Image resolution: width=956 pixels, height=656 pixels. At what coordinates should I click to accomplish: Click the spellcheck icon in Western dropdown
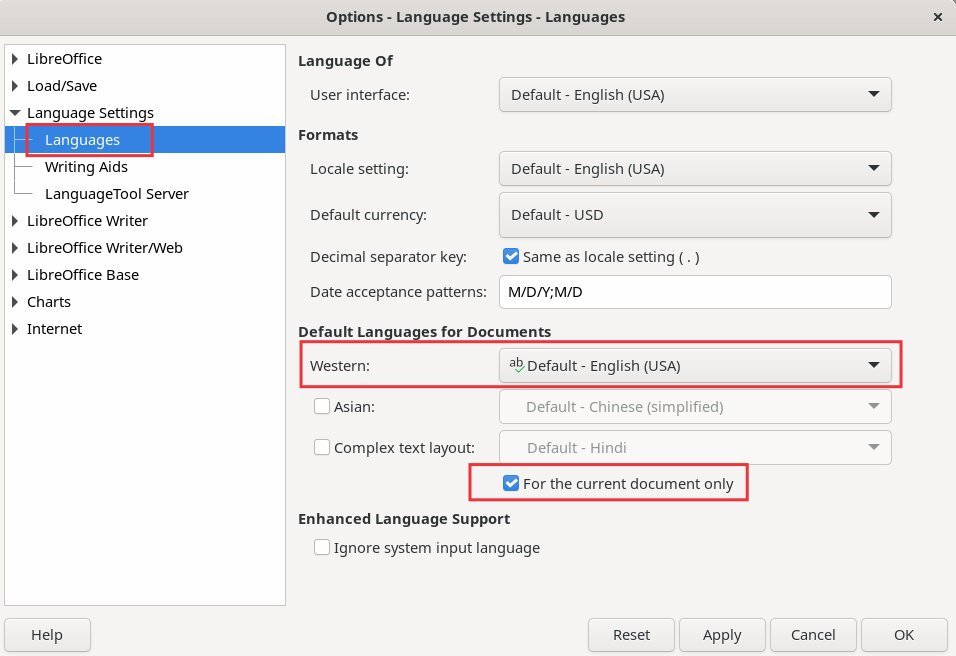516,365
